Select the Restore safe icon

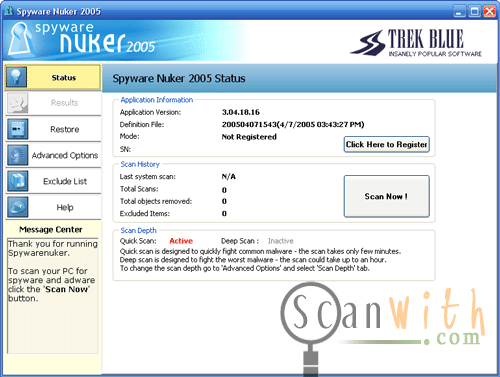[18, 129]
